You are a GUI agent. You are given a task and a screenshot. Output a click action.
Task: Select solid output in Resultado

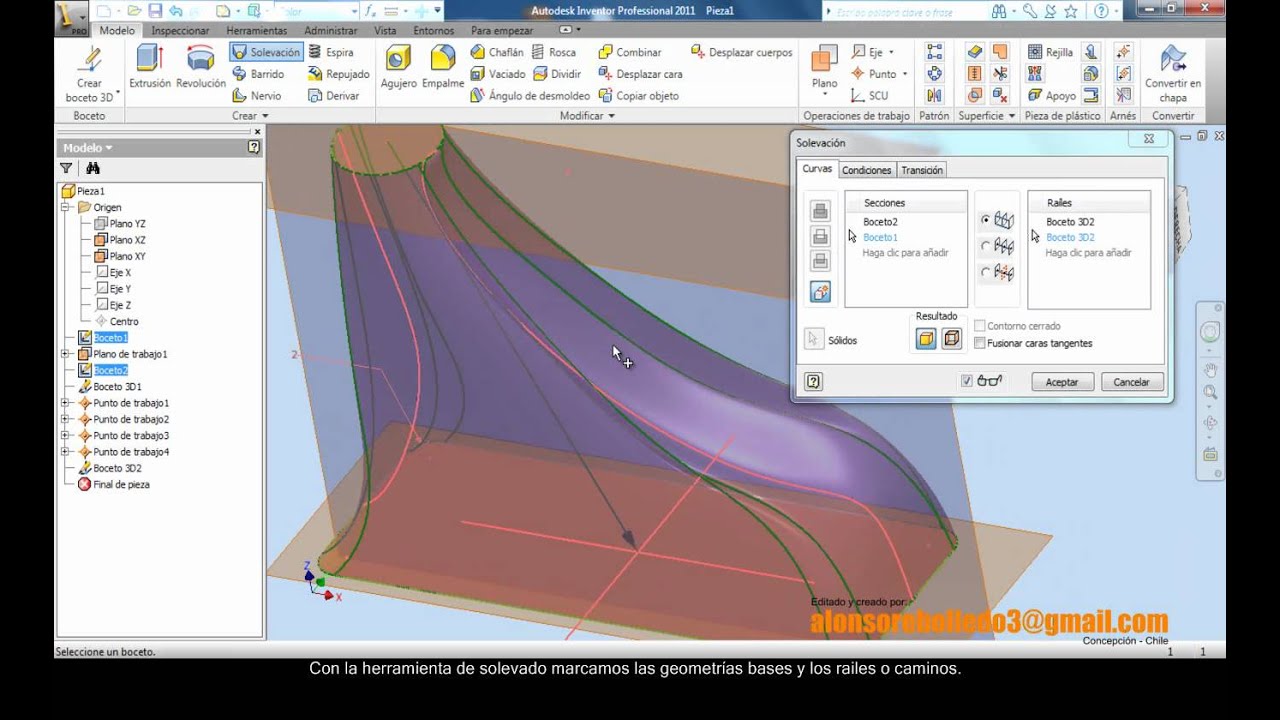(926, 339)
